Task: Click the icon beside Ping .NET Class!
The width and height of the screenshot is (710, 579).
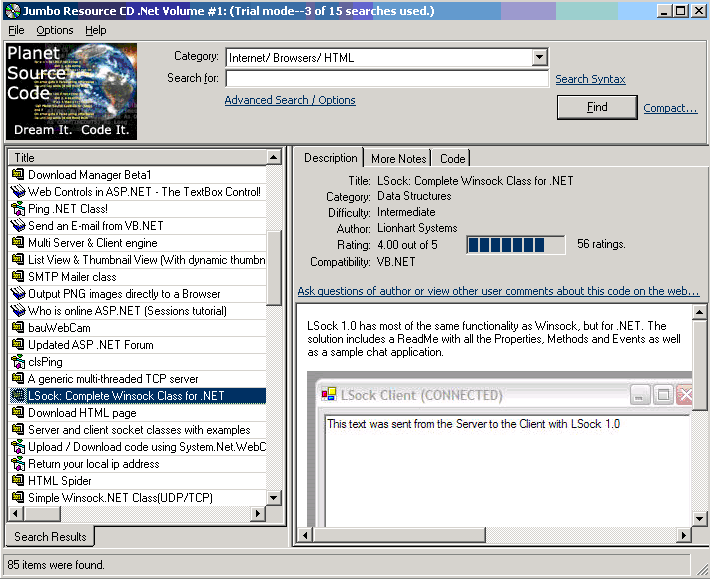Action: [x=18, y=209]
